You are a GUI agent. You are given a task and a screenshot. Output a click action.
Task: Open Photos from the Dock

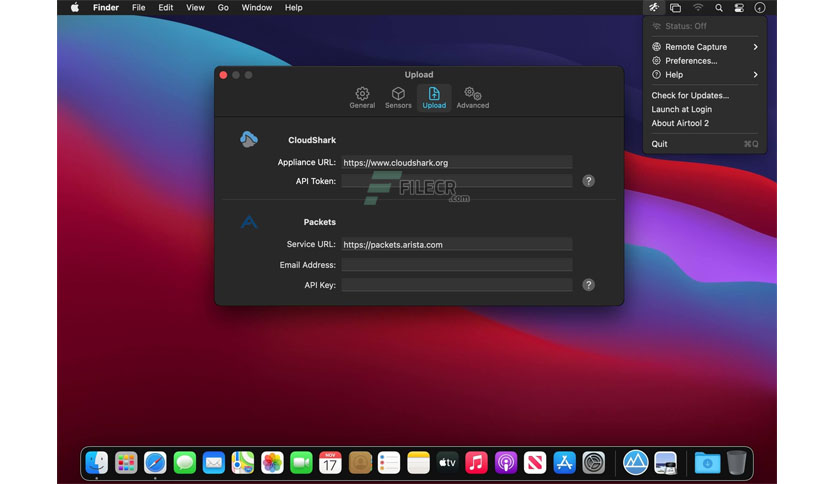272,463
